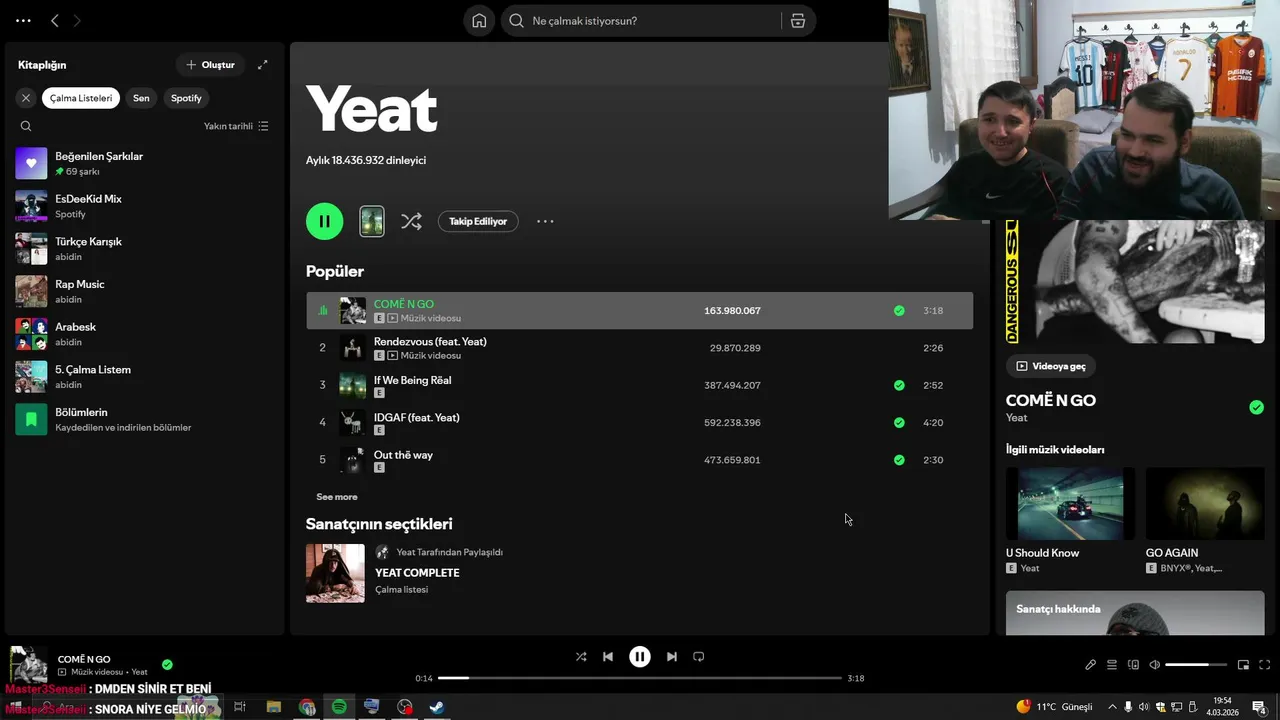
Task: Select the Sen filter chip
Action: 141,98
